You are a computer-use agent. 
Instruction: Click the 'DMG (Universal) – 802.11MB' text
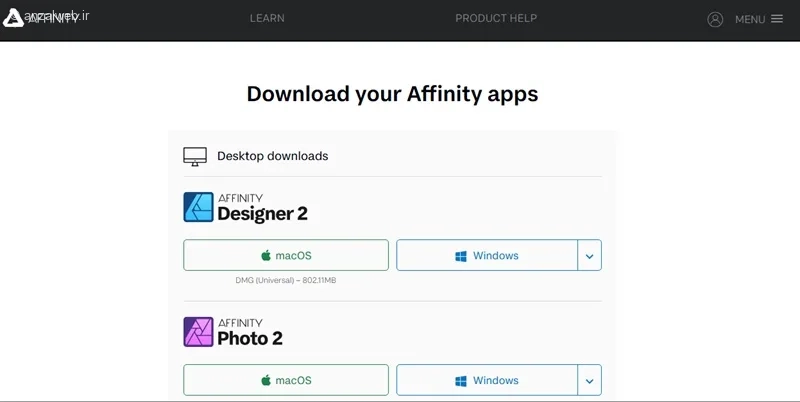[x=286, y=280]
